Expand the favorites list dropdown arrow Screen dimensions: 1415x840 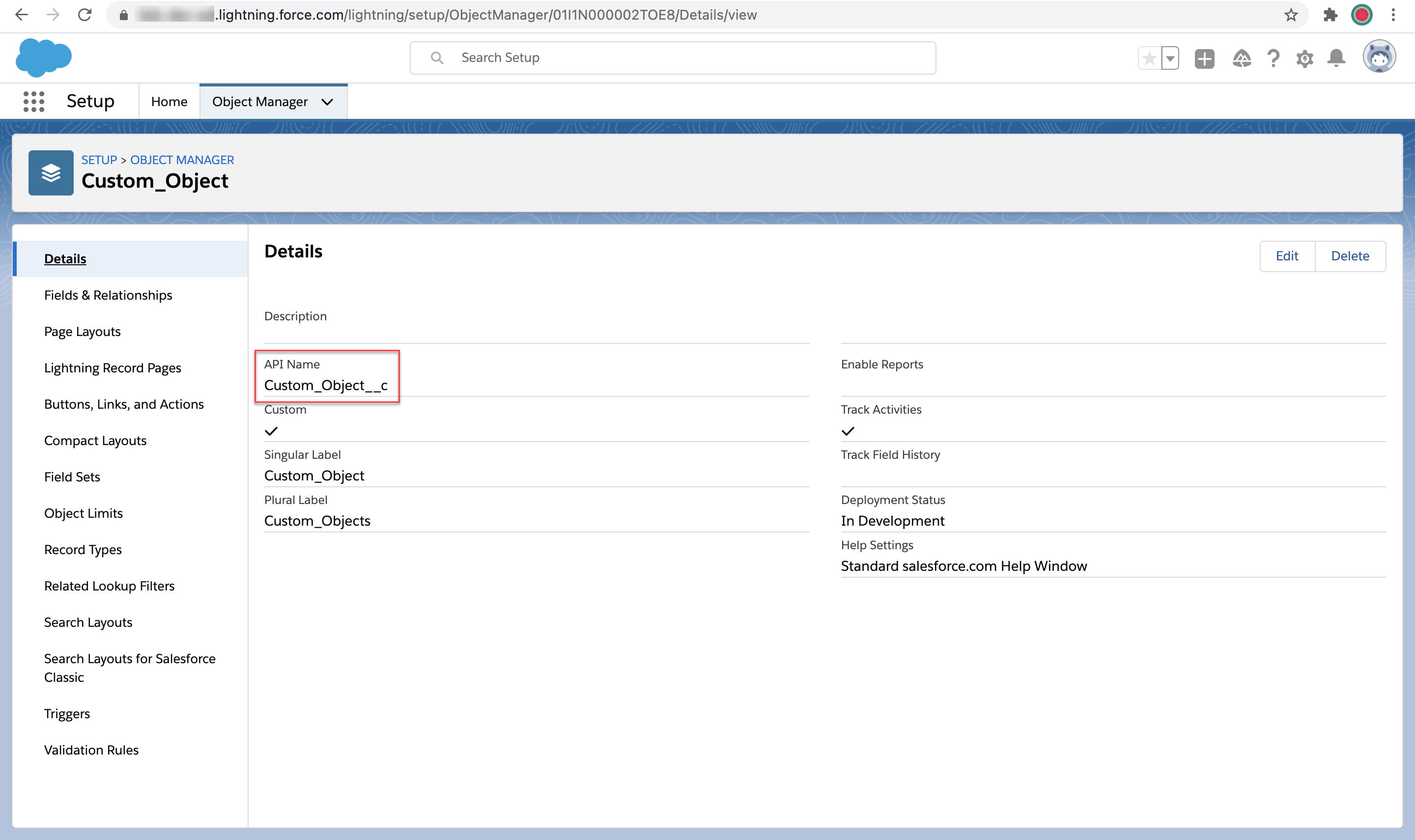pyautogui.click(x=1170, y=58)
